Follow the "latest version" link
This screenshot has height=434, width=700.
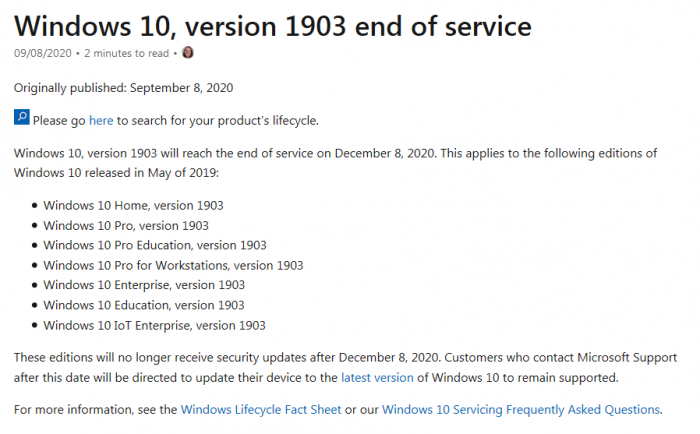tap(377, 377)
